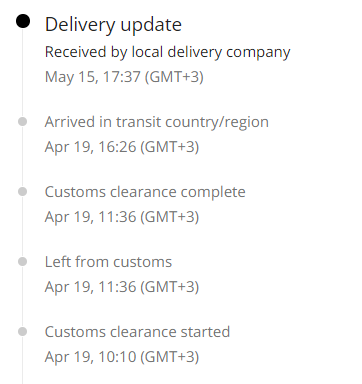Click the gray dot beside Left from customs
This screenshot has height=384, width=362.
(x=23, y=262)
